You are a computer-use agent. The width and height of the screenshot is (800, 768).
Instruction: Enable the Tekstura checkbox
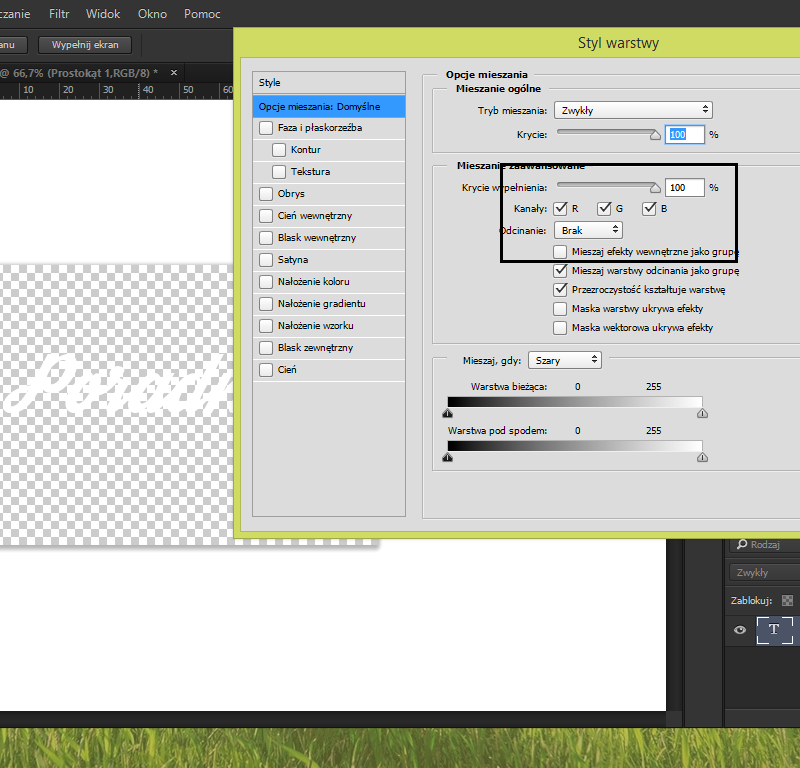coord(279,171)
